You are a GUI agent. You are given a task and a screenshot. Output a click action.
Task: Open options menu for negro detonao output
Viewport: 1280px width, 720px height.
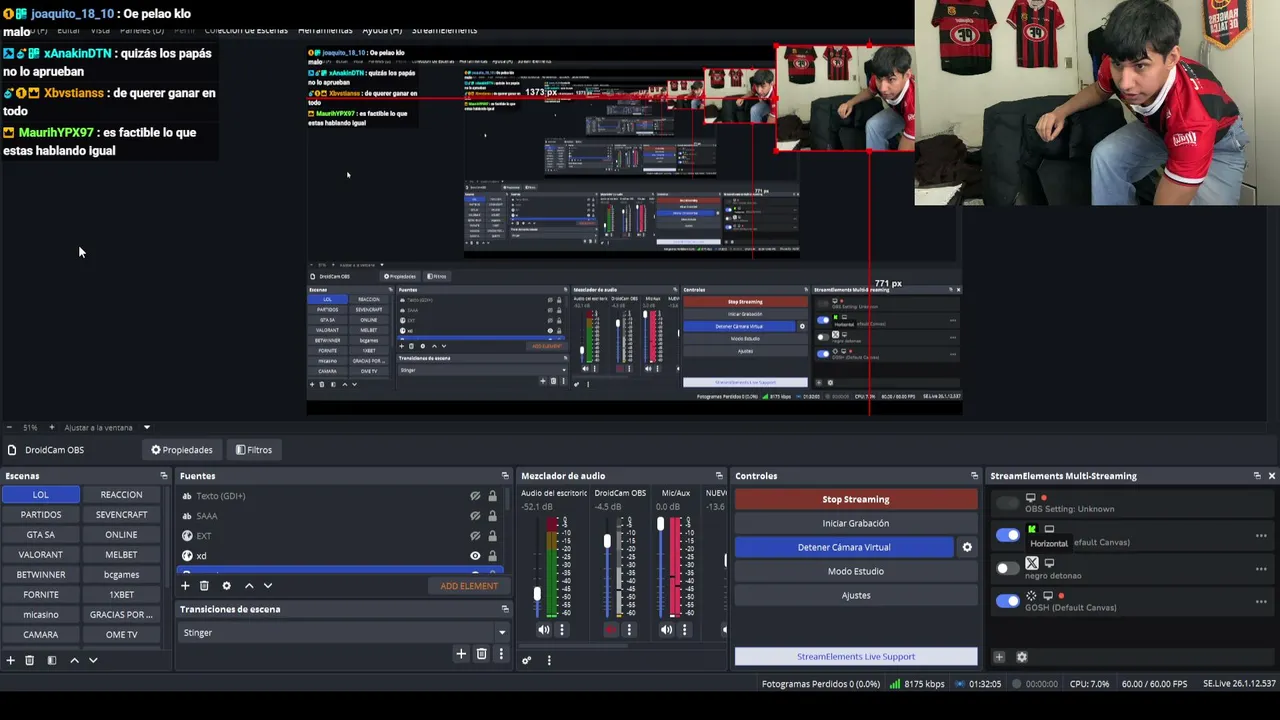[1261, 569]
